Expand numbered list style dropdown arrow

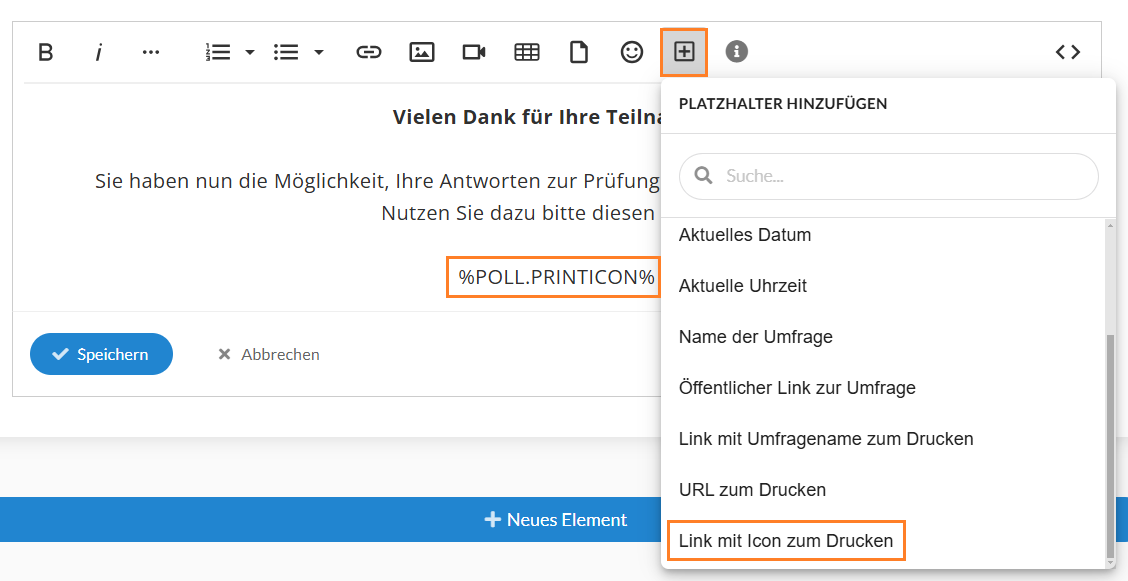(250, 52)
